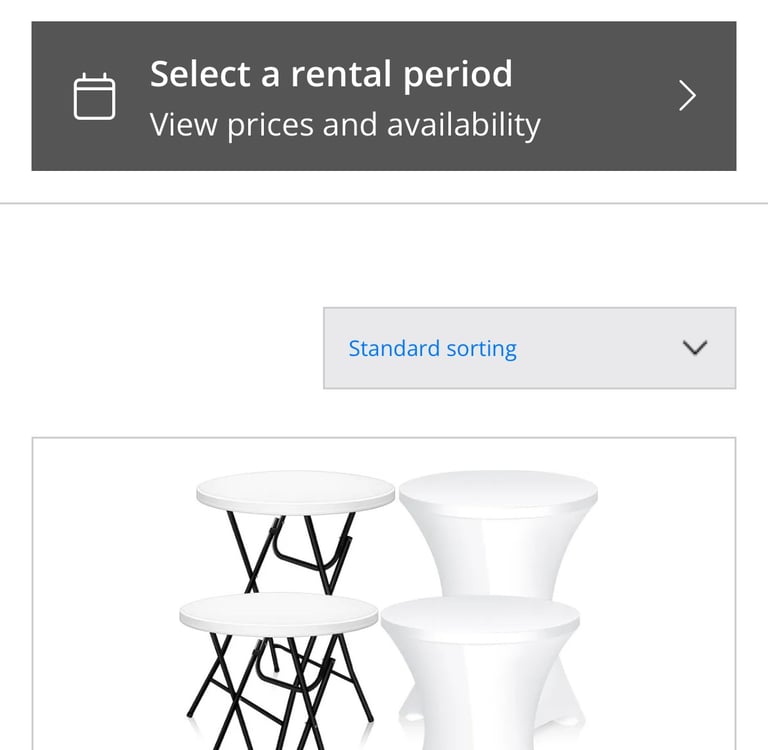Click the upper white-covered cocktail table
This screenshot has width=768, height=750.
[498, 530]
